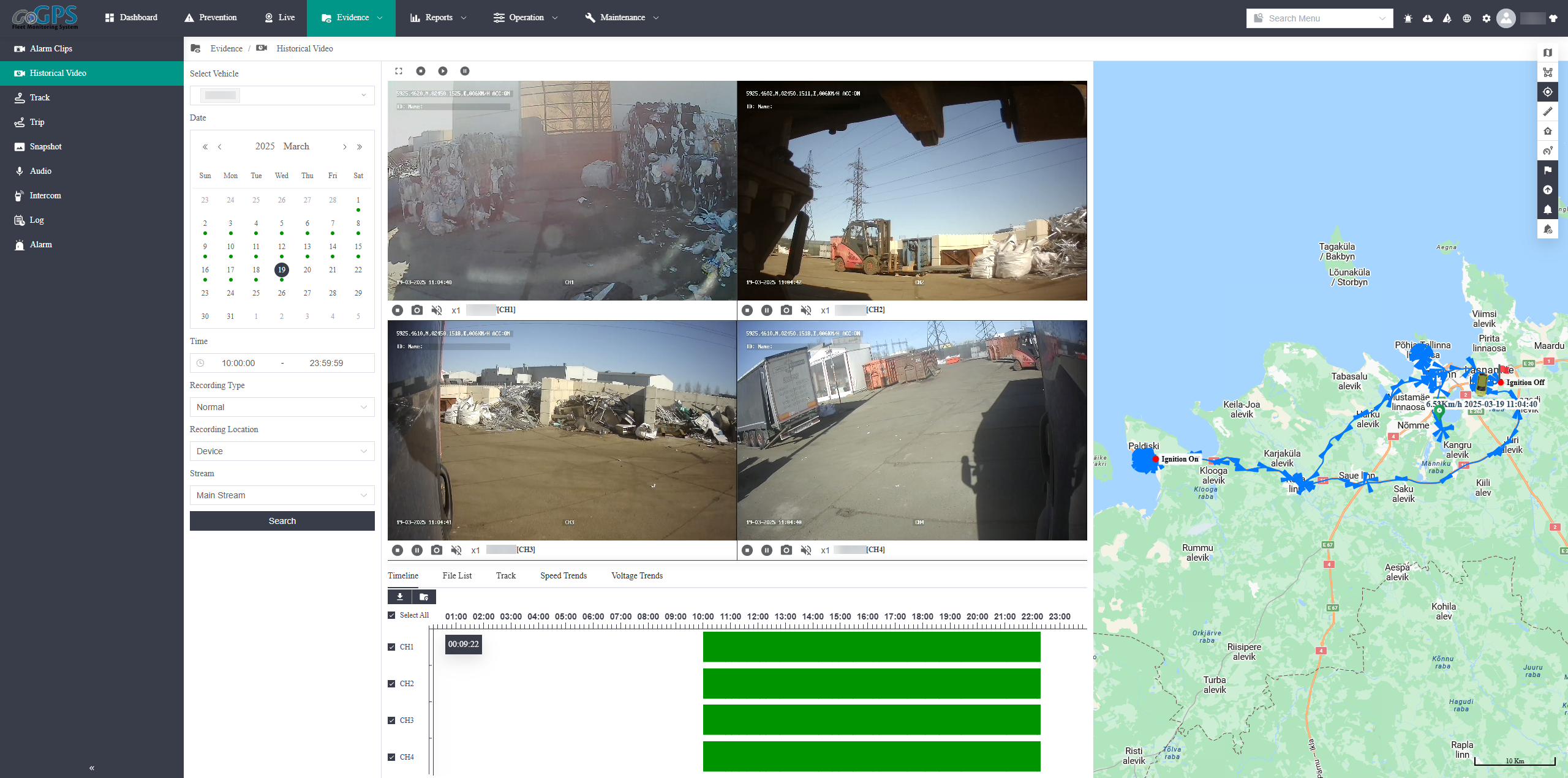Switch to the File List tab
Viewport: 1568px width, 778px height.
coord(457,575)
